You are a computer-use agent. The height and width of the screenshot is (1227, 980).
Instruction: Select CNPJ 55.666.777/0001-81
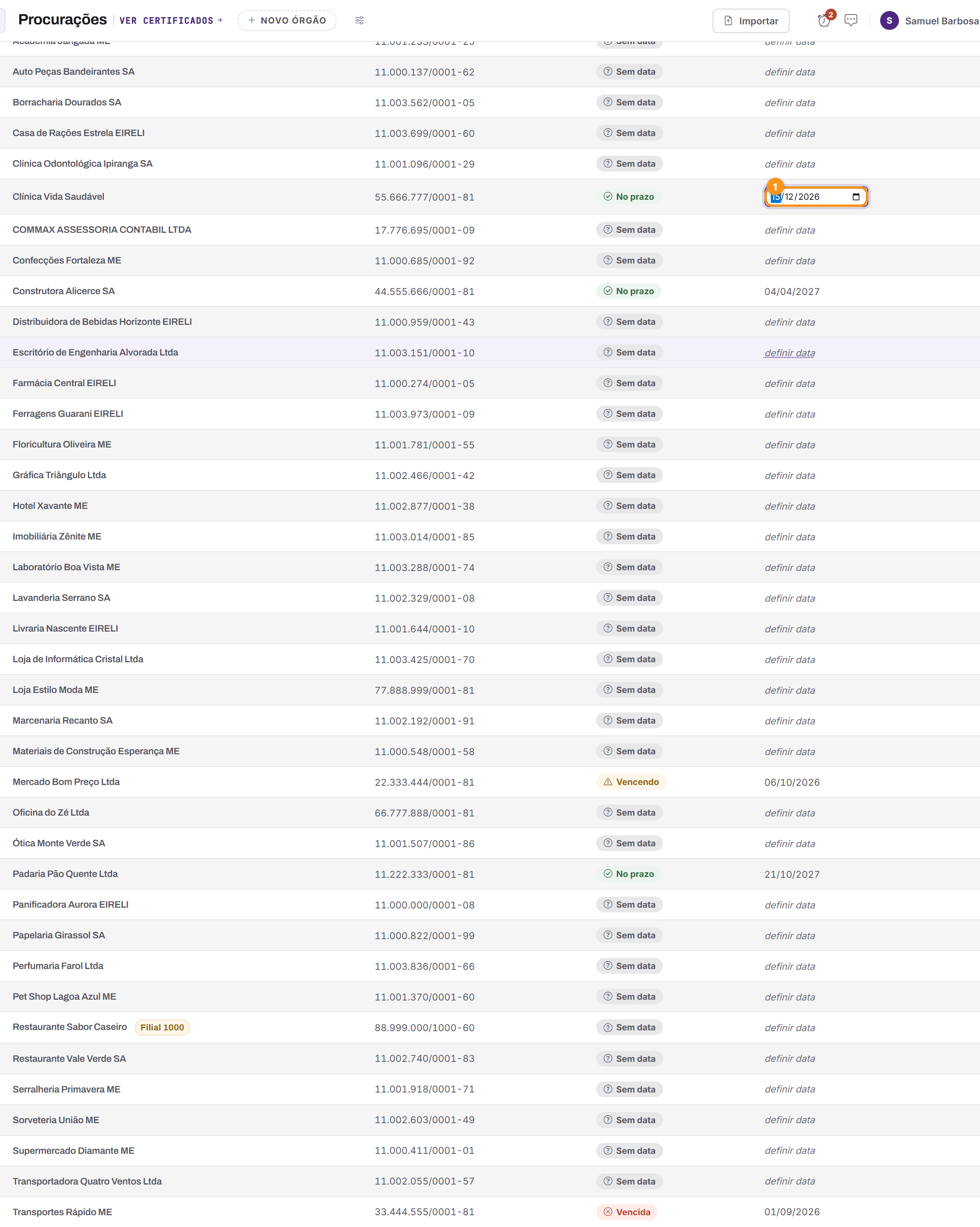point(425,197)
